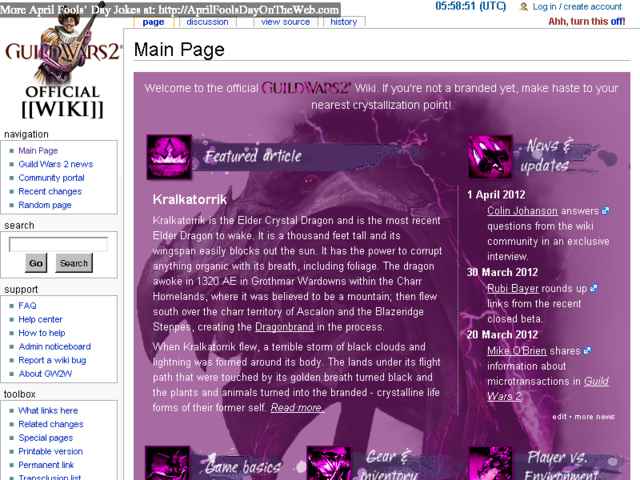Image resolution: width=640 pixels, height=480 pixels.
Task: Click the '1 April 2012' news date
Action: tap(496, 195)
